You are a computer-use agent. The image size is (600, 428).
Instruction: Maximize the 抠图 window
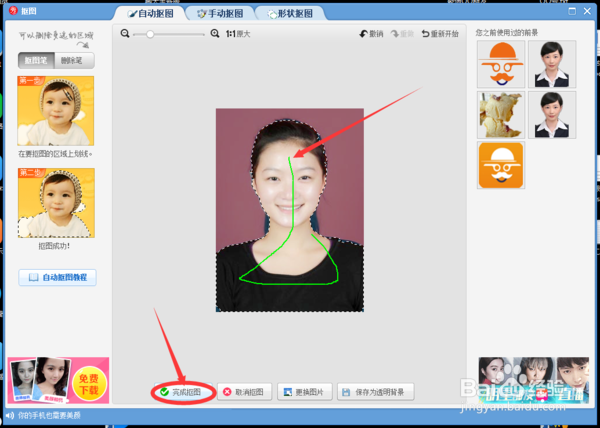point(572,11)
